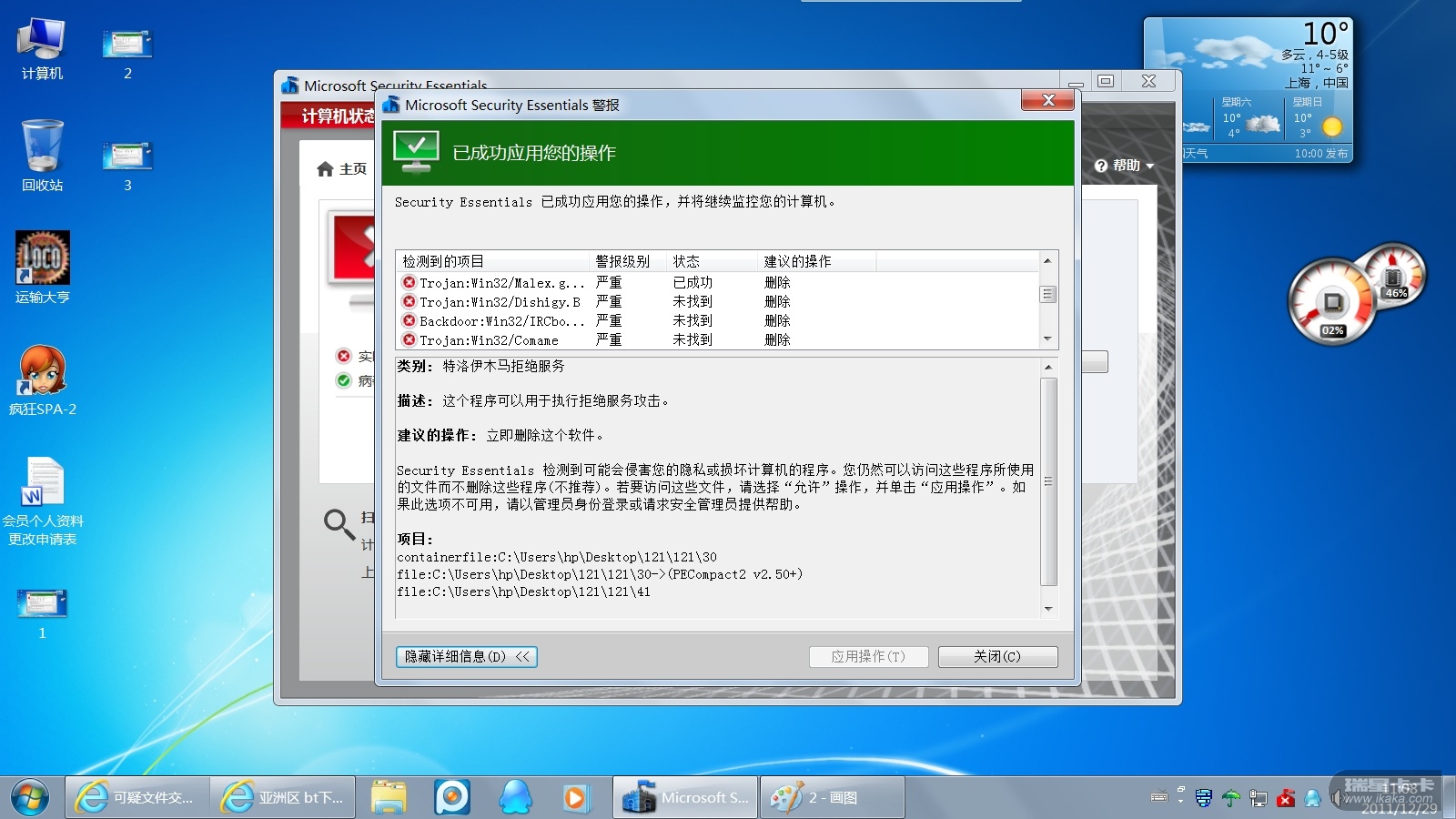Click the 应用操作(T) button
The height and width of the screenshot is (819, 1456).
[868, 657]
